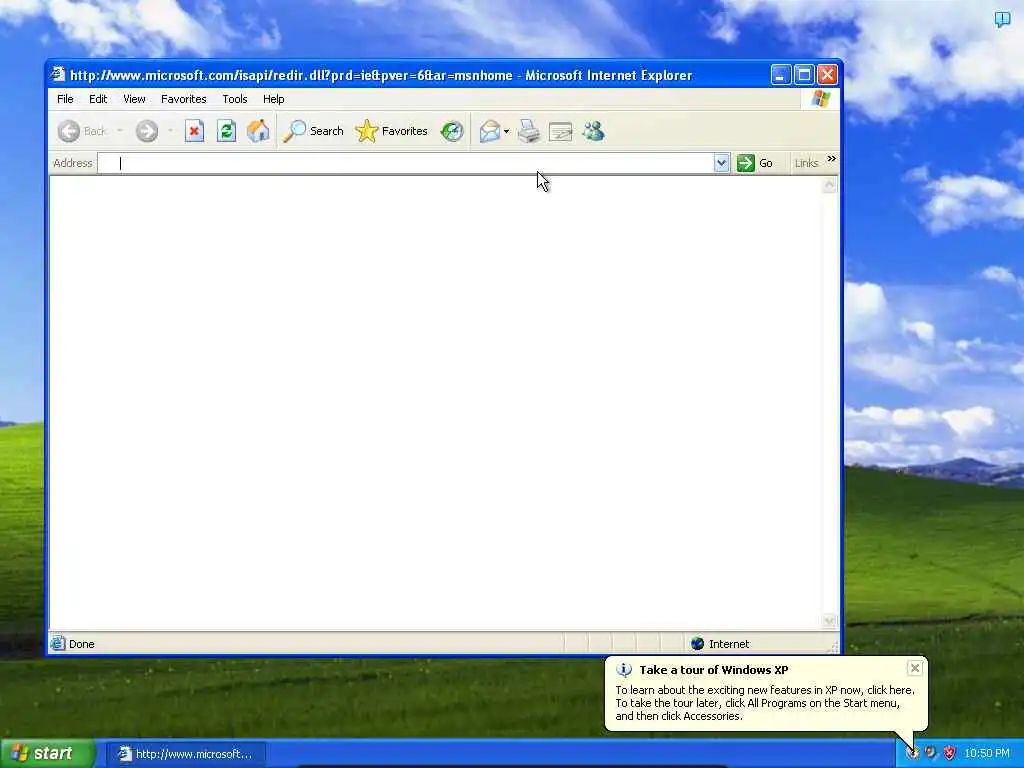
Task: Open the View menu
Action: [134, 99]
